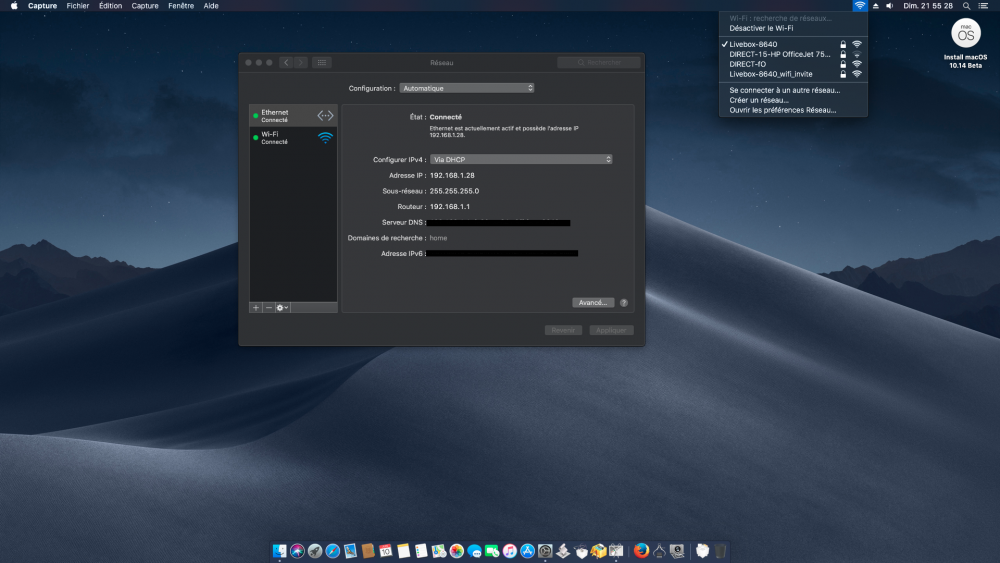This screenshot has width=1000, height=563.
Task: Launch Siri from the Dock
Action: tap(297, 551)
